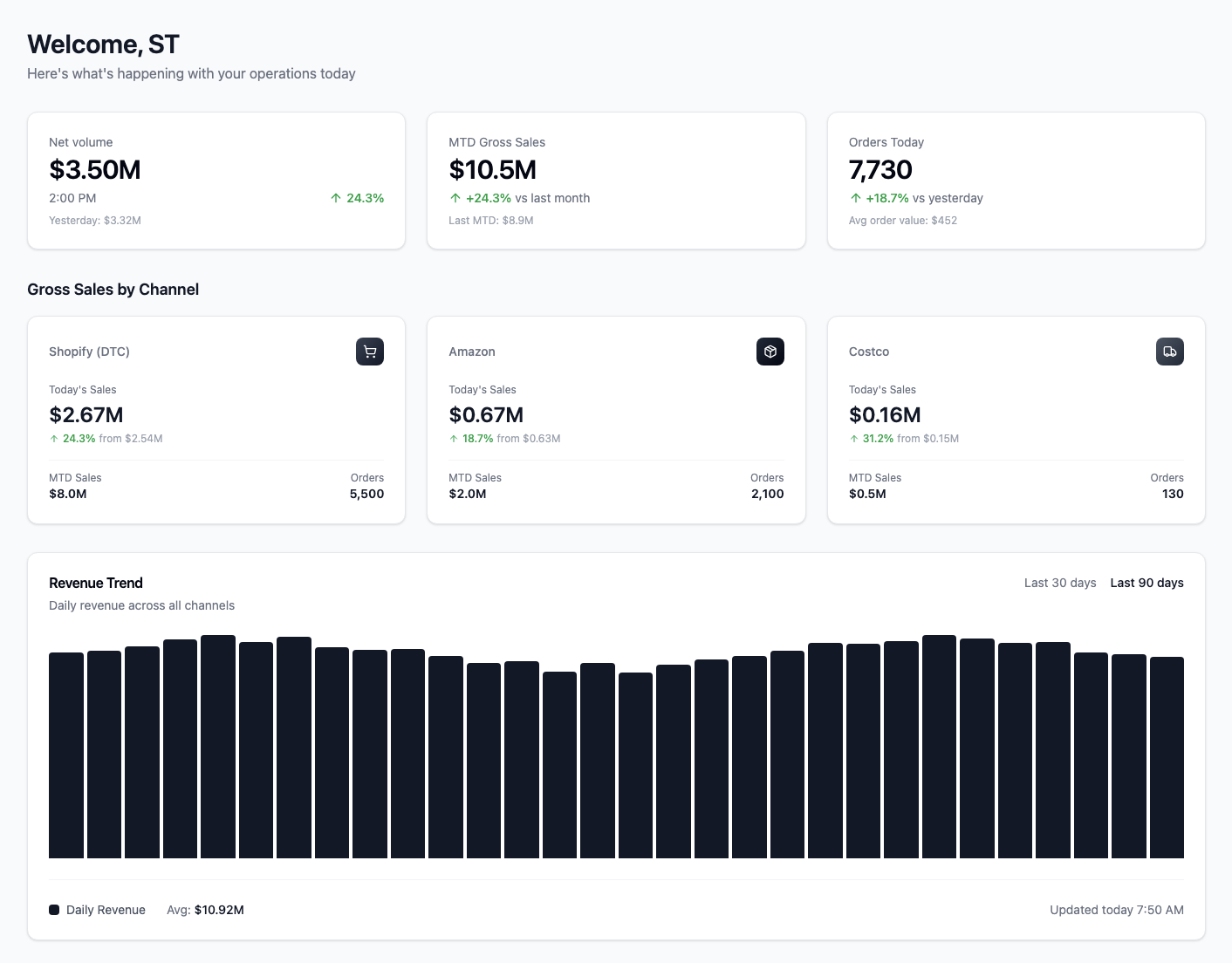The height and width of the screenshot is (963, 1232).
Task: Select the Shopify (DTC) card title
Action: point(89,352)
